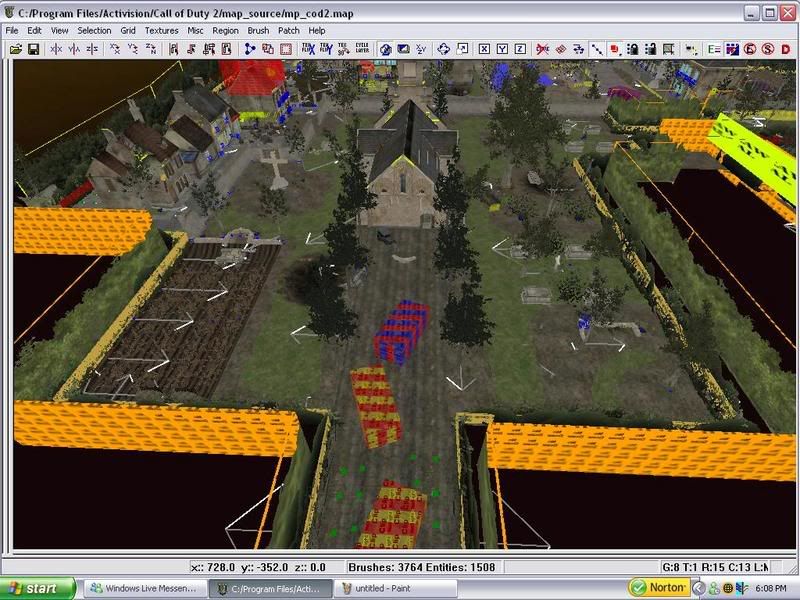Open the Selection menu

[95, 31]
